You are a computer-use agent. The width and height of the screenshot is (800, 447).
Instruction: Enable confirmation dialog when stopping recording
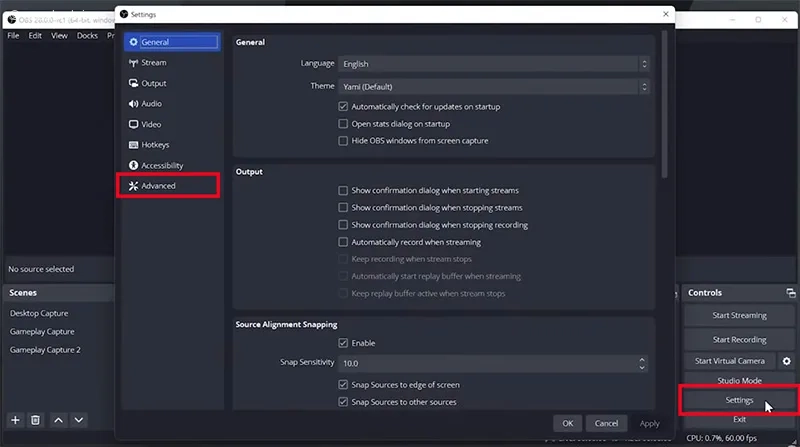pyautogui.click(x=343, y=225)
